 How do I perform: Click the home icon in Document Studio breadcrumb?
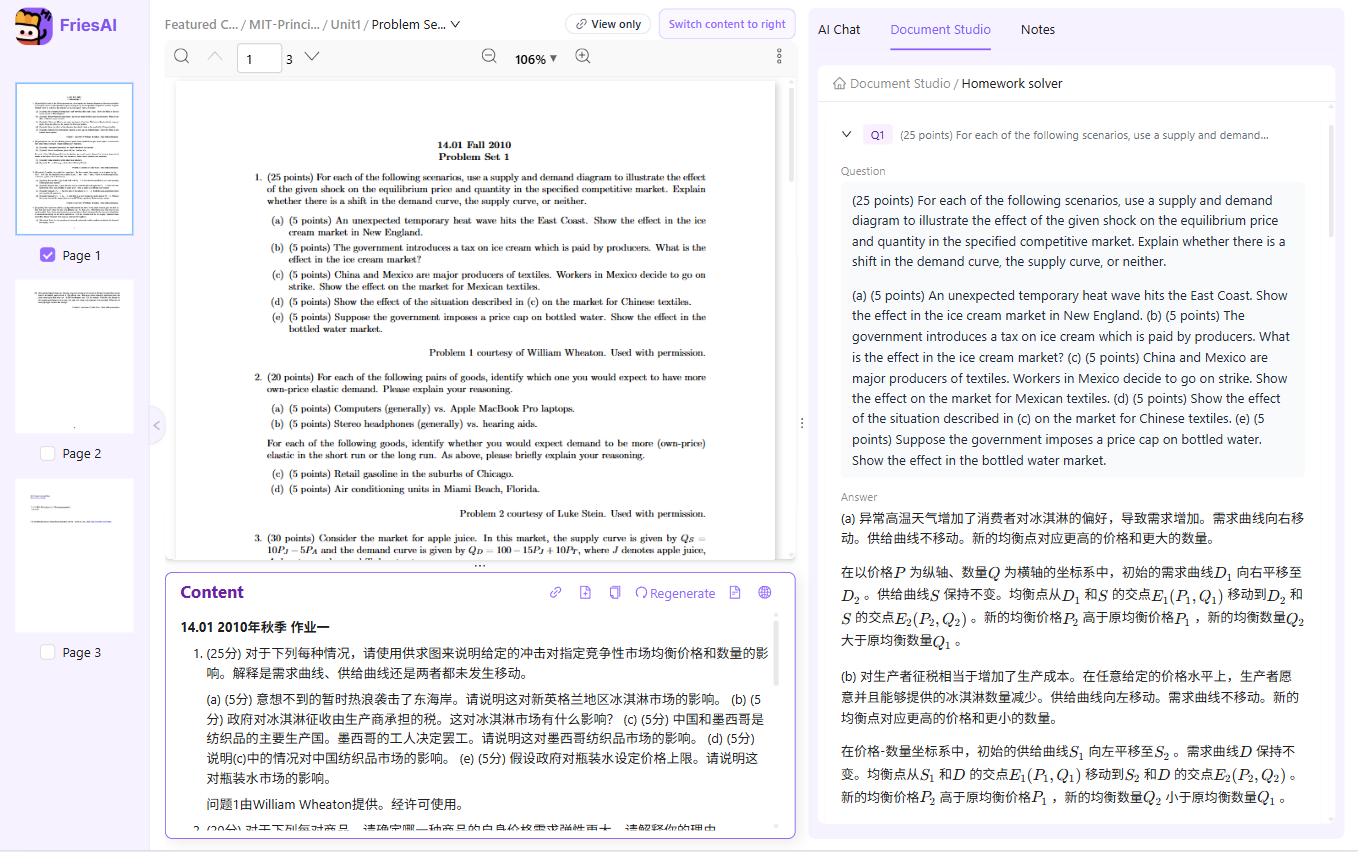click(839, 83)
